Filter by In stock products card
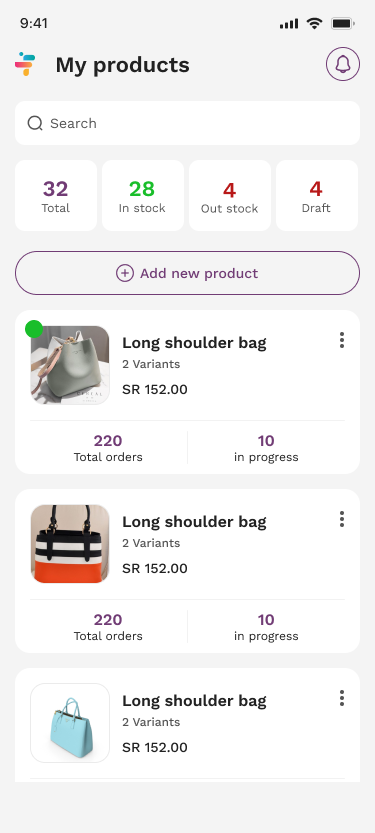This screenshot has height=833, width=375. pyautogui.click(x=143, y=196)
